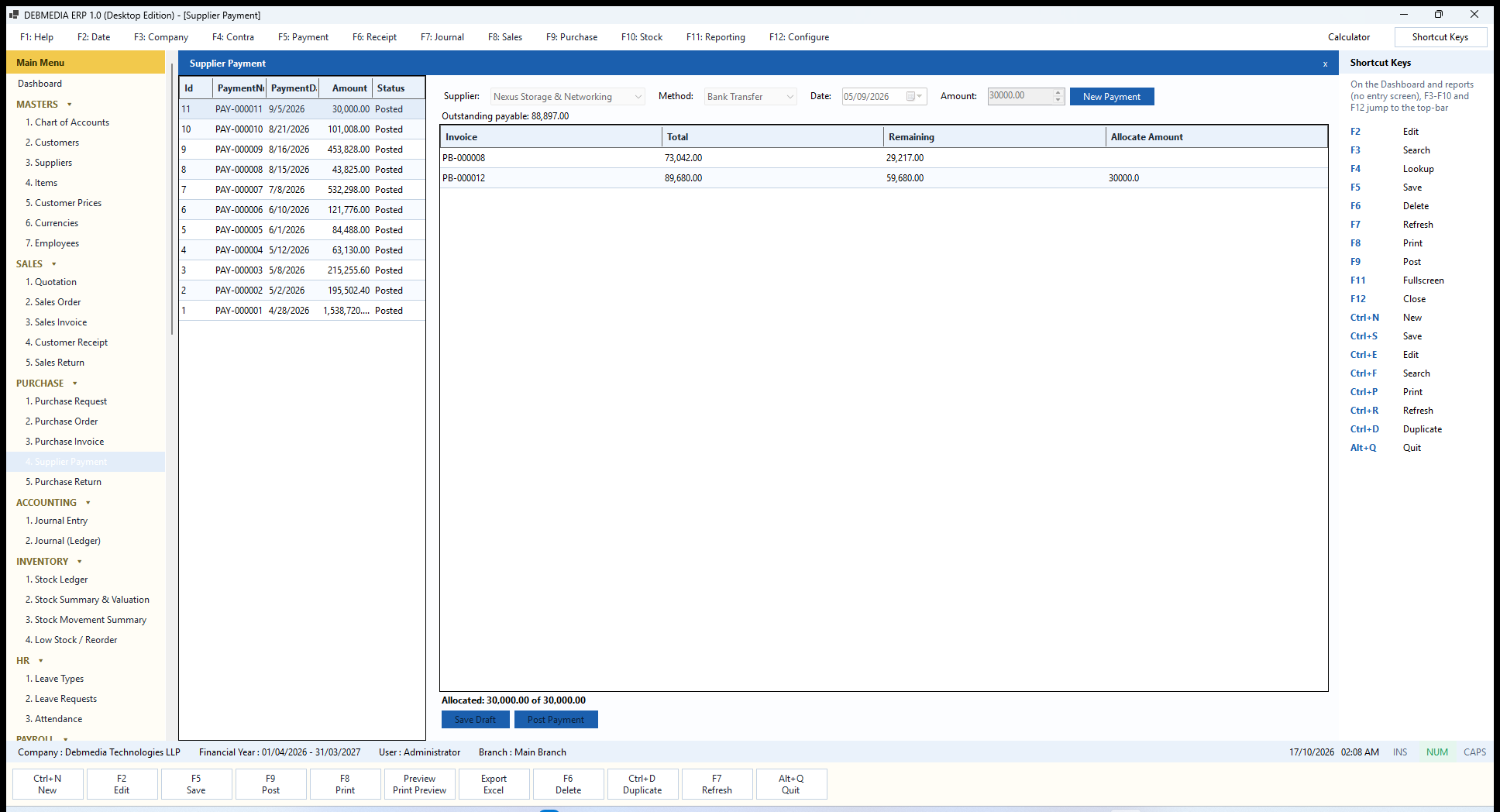Click the F7 Refresh bottom button
The width and height of the screenshot is (1500, 812).
[717, 784]
